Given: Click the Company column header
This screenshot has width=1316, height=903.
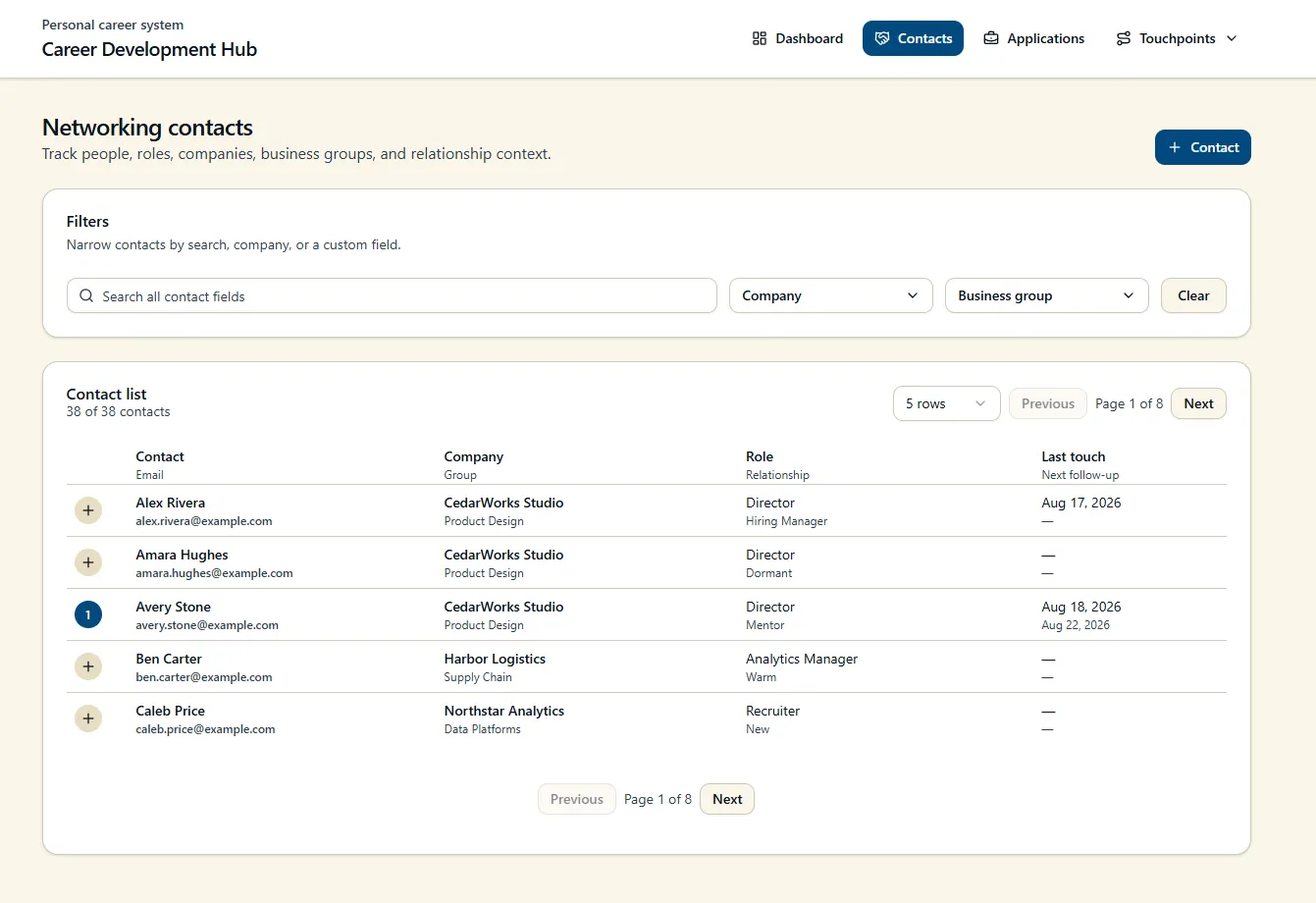Looking at the screenshot, I should point(474,456).
